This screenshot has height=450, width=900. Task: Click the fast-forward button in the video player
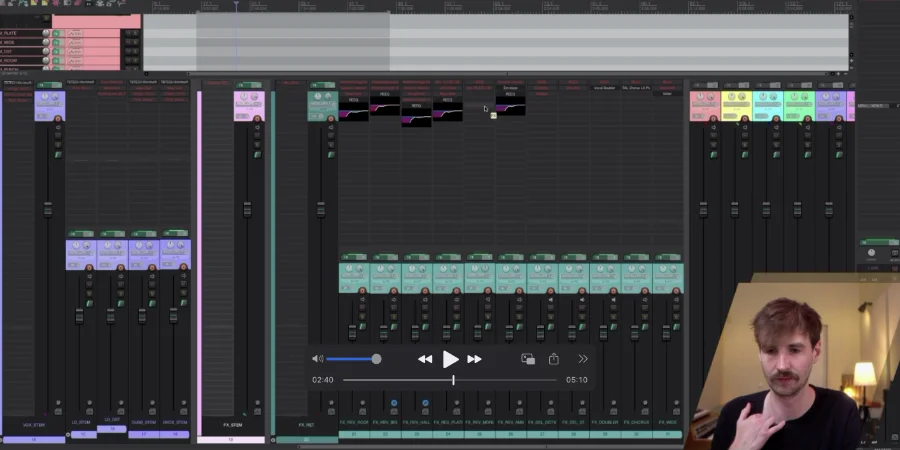474,359
